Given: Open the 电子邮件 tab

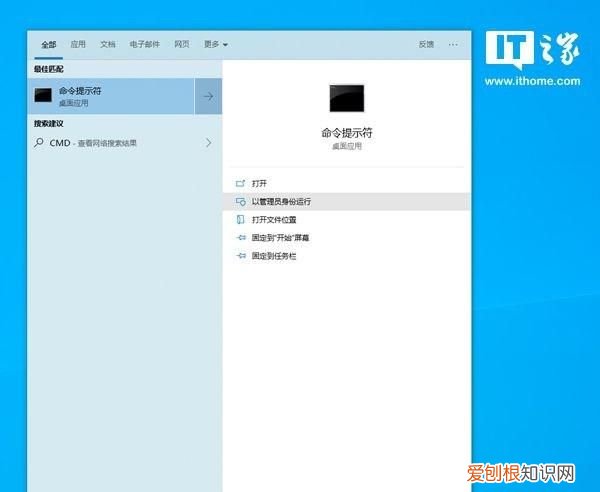Looking at the screenshot, I should 145,44.
